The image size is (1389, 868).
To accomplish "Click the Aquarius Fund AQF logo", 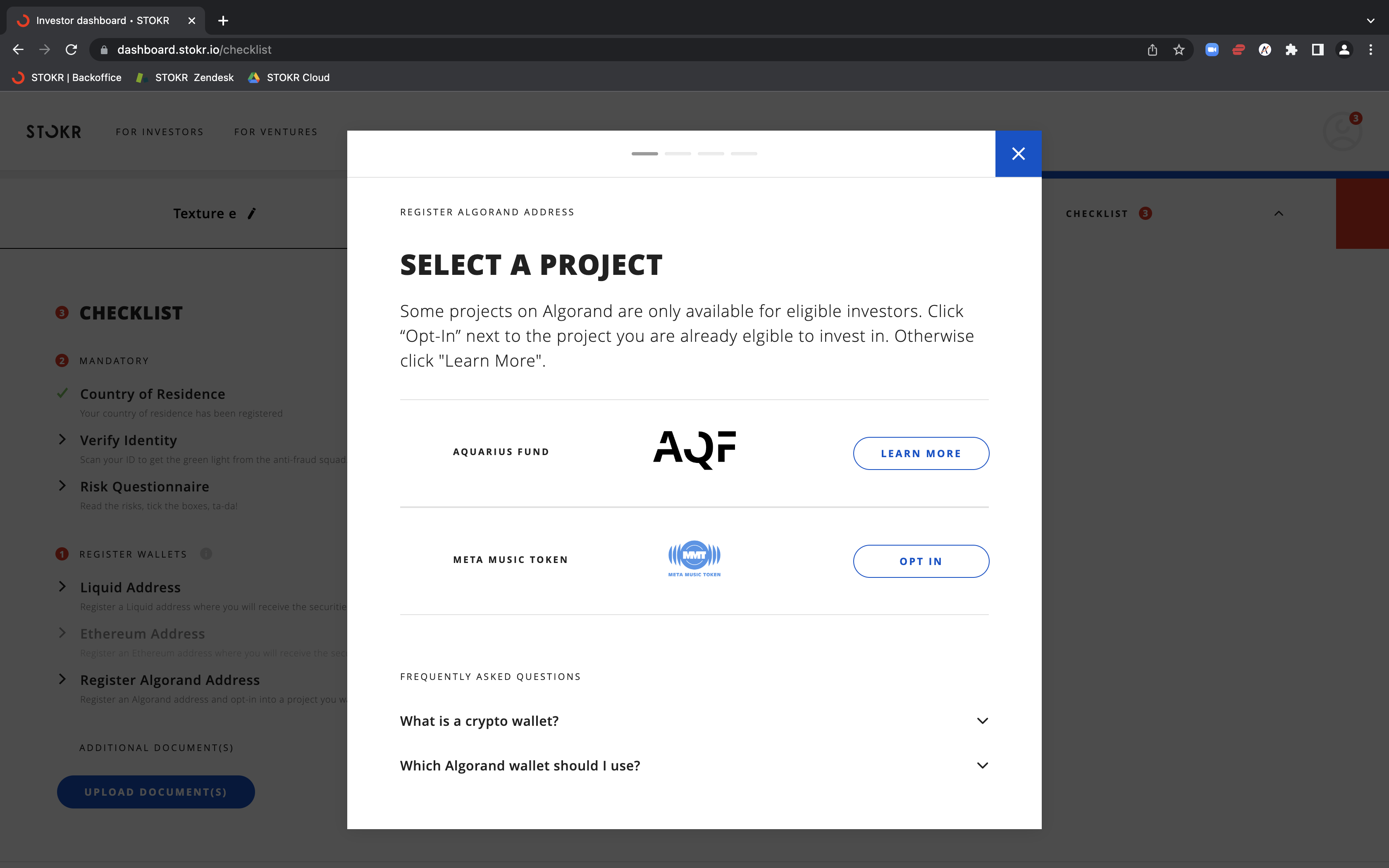I will click(x=694, y=450).
